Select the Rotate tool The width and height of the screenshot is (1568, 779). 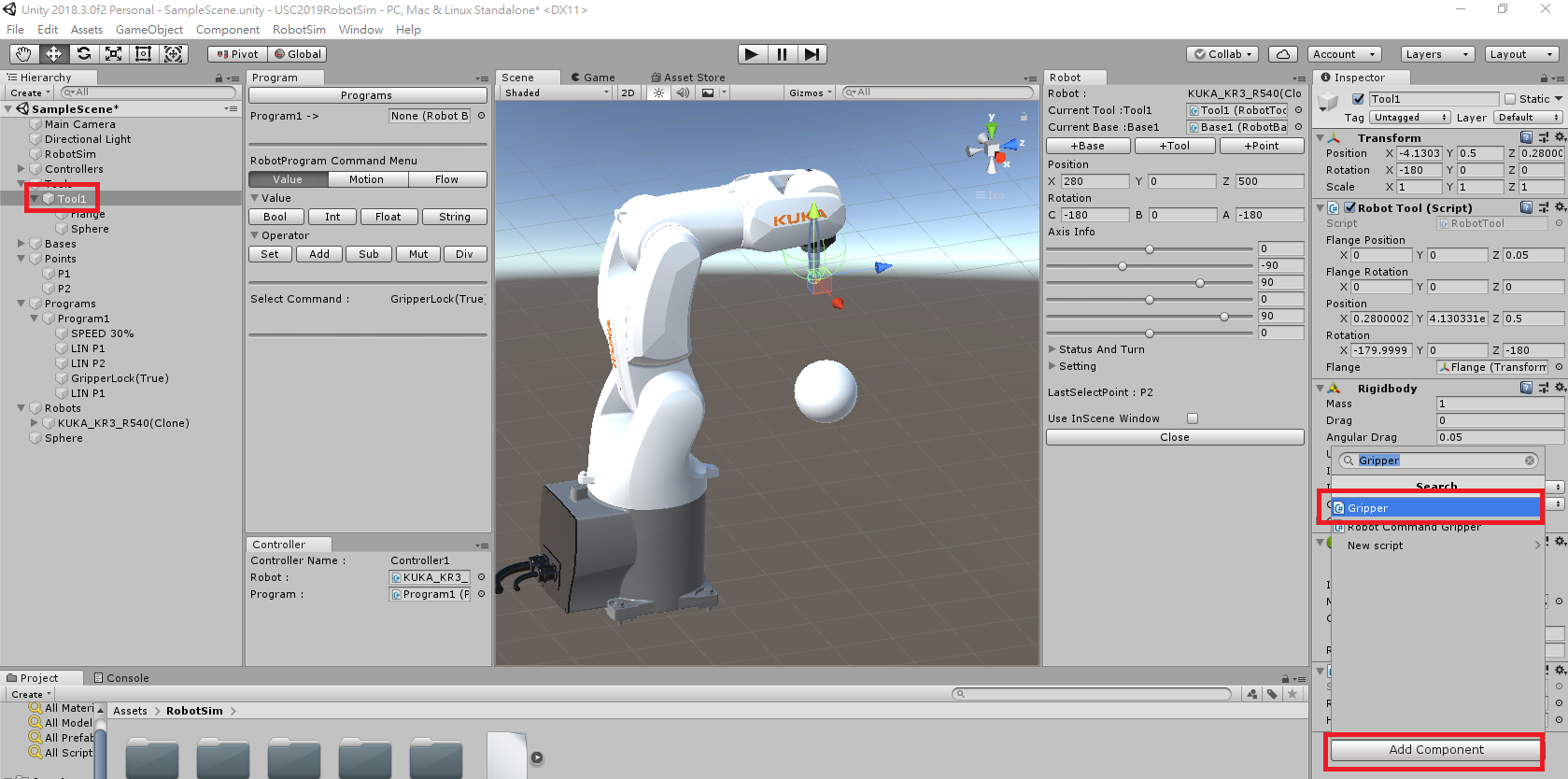coord(84,54)
